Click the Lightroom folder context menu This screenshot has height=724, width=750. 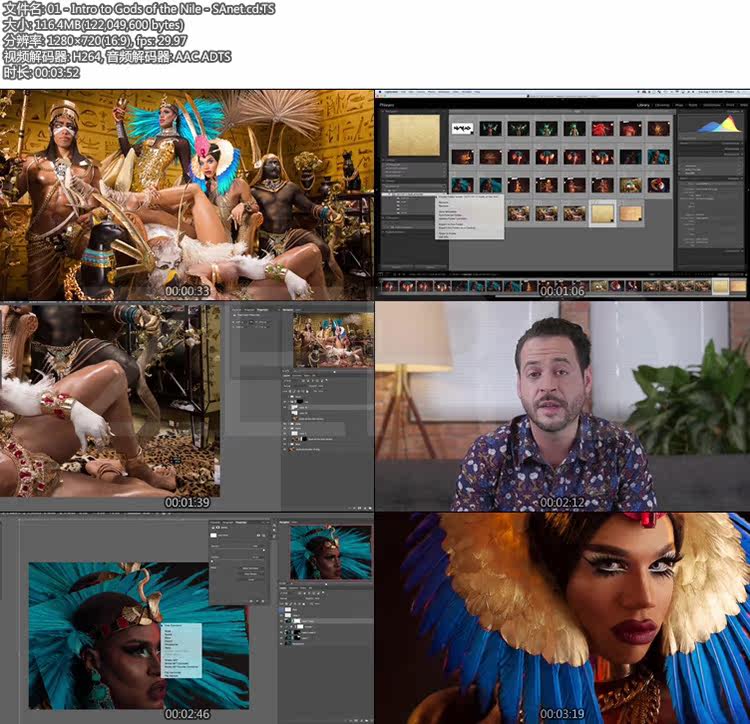point(470,217)
